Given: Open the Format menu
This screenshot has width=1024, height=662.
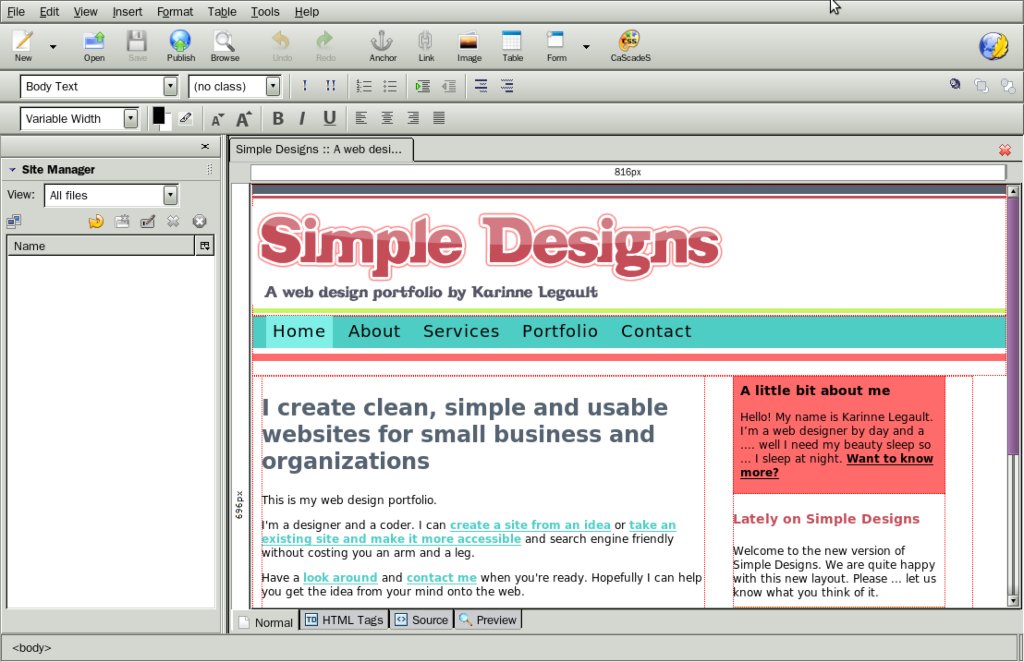Looking at the screenshot, I should pos(175,12).
